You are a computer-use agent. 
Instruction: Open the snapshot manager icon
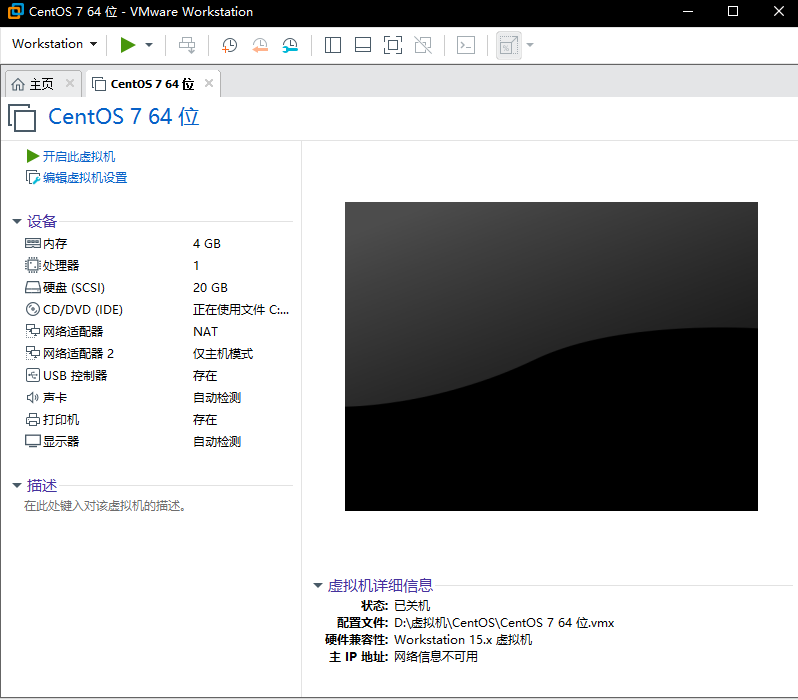coord(290,45)
